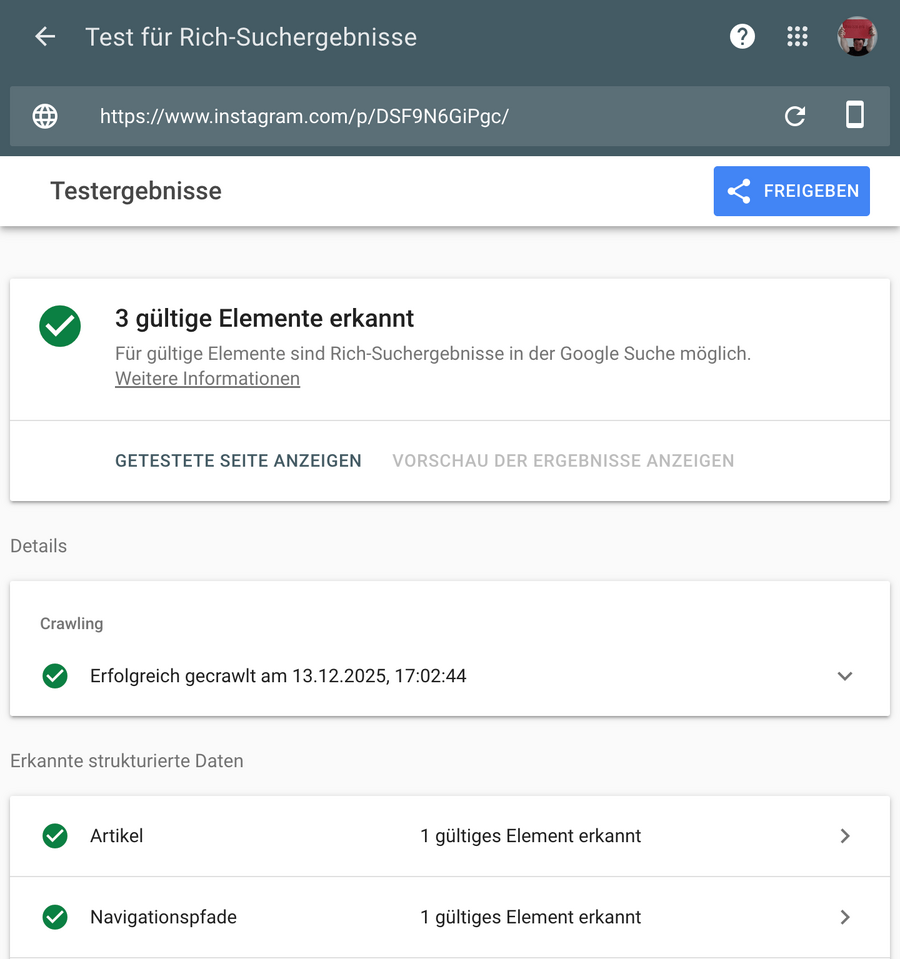Screen dimensions: 900x959
Task: Expand the Crawling details section
Action: [x=844, y=676]
